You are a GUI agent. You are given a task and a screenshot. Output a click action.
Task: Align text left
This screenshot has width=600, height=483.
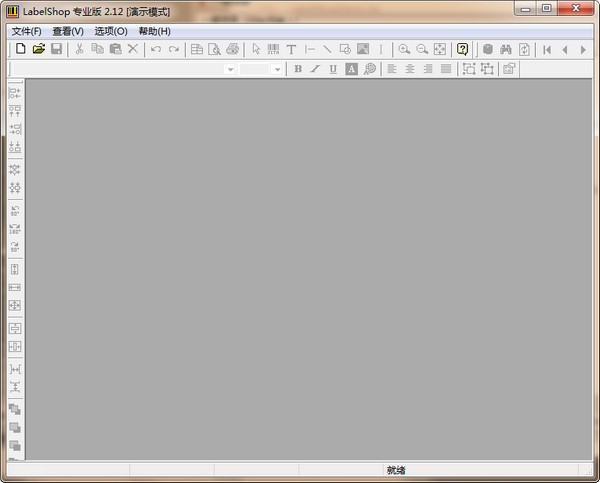[x=392, y=69]
